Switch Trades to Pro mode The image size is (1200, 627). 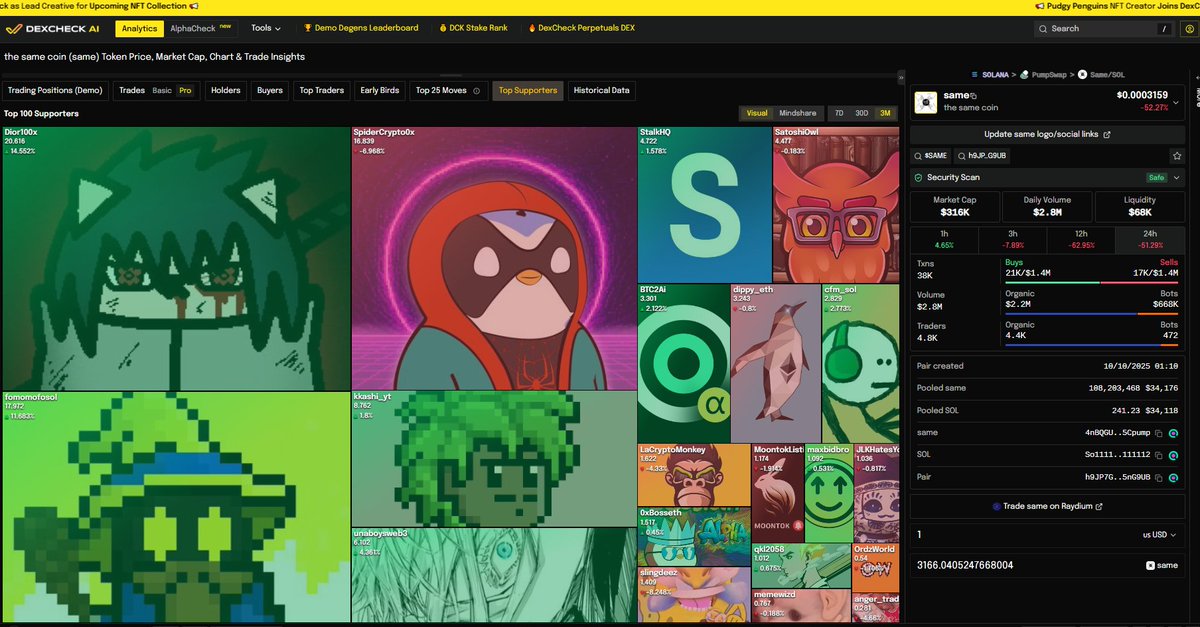click(185, 90)
